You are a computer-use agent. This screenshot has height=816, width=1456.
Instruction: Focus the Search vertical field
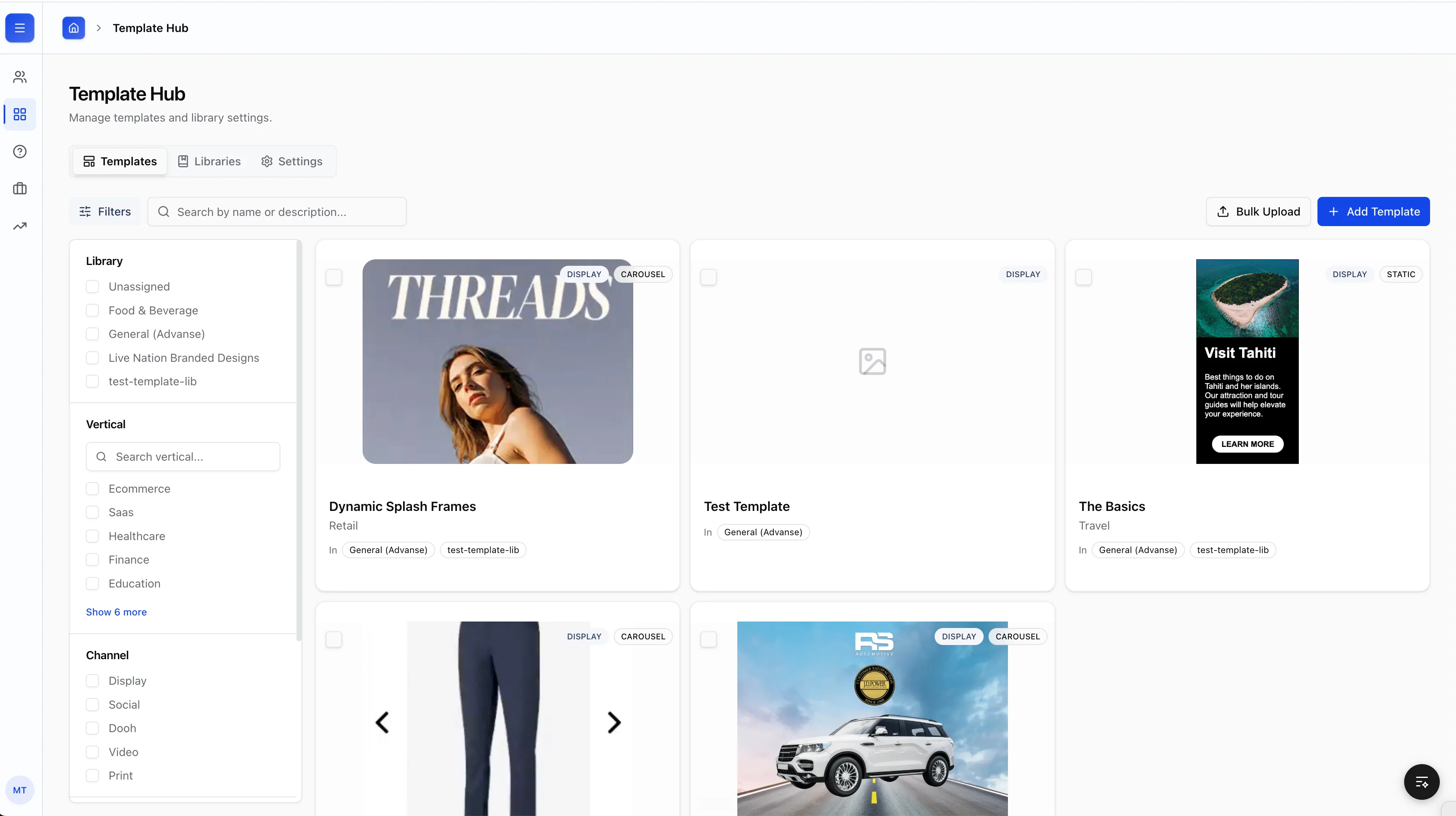click(183, 457)
